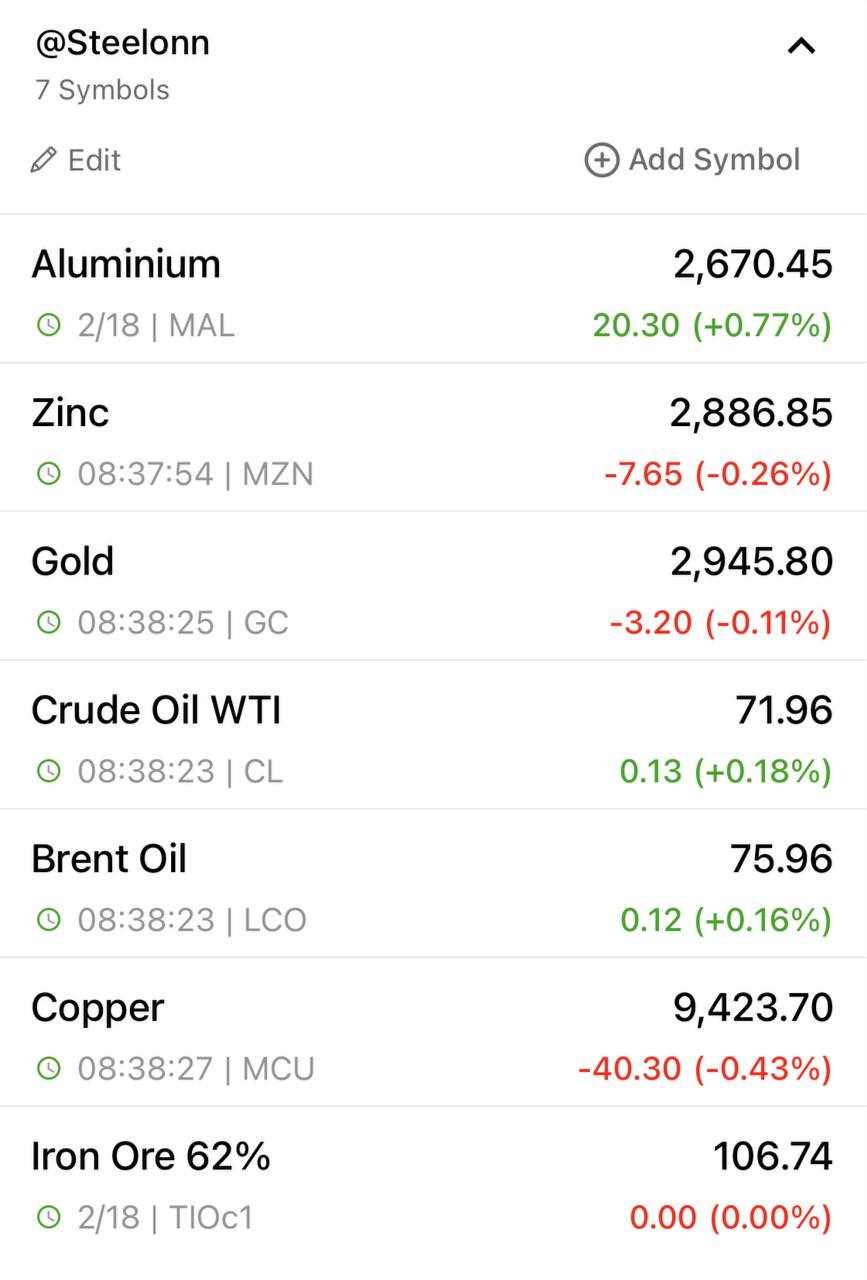Click the clock icon next to Zinc timestamp
Viewport: 867px width, 1280px height.
(48, 473)
